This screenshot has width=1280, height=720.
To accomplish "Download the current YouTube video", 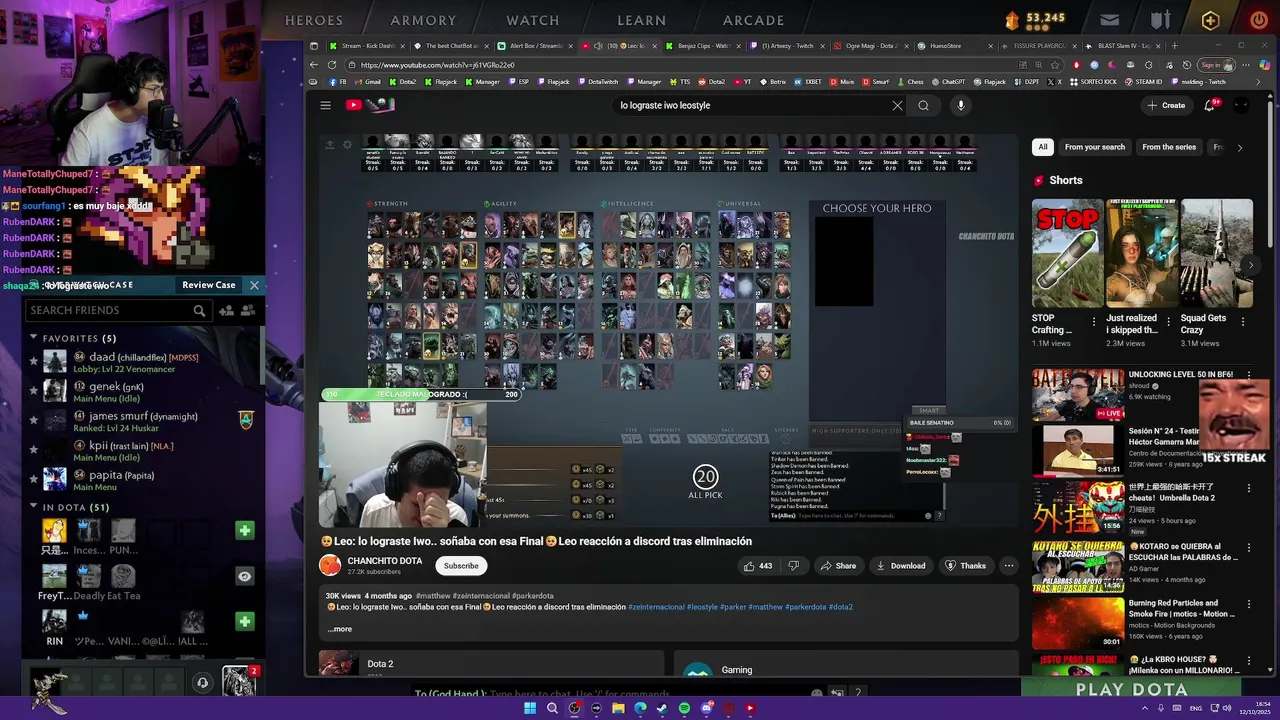I will (x=900, y=566).
